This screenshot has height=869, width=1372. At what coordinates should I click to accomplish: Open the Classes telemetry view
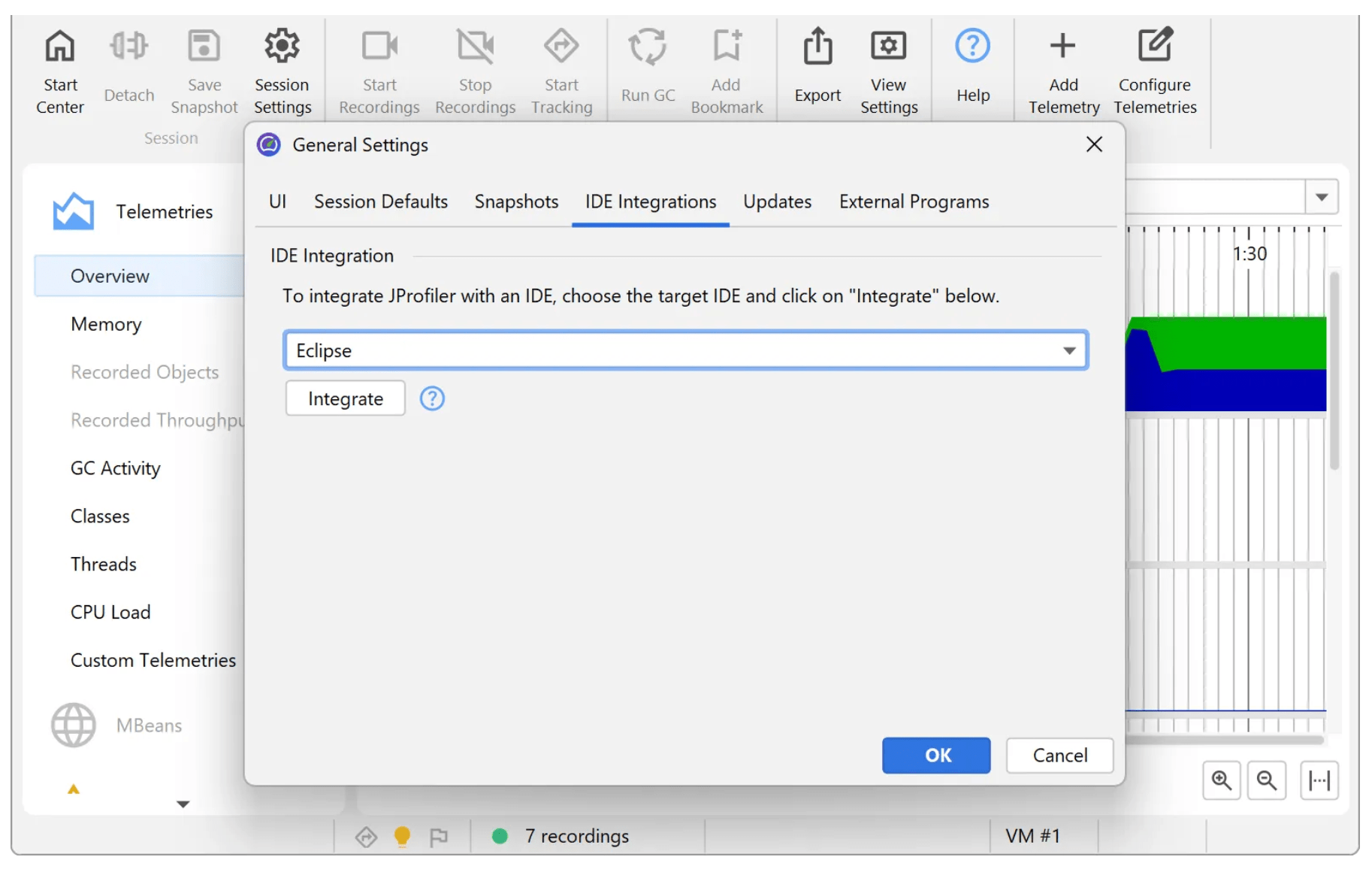pyautogui.click(x=100, y=516)
